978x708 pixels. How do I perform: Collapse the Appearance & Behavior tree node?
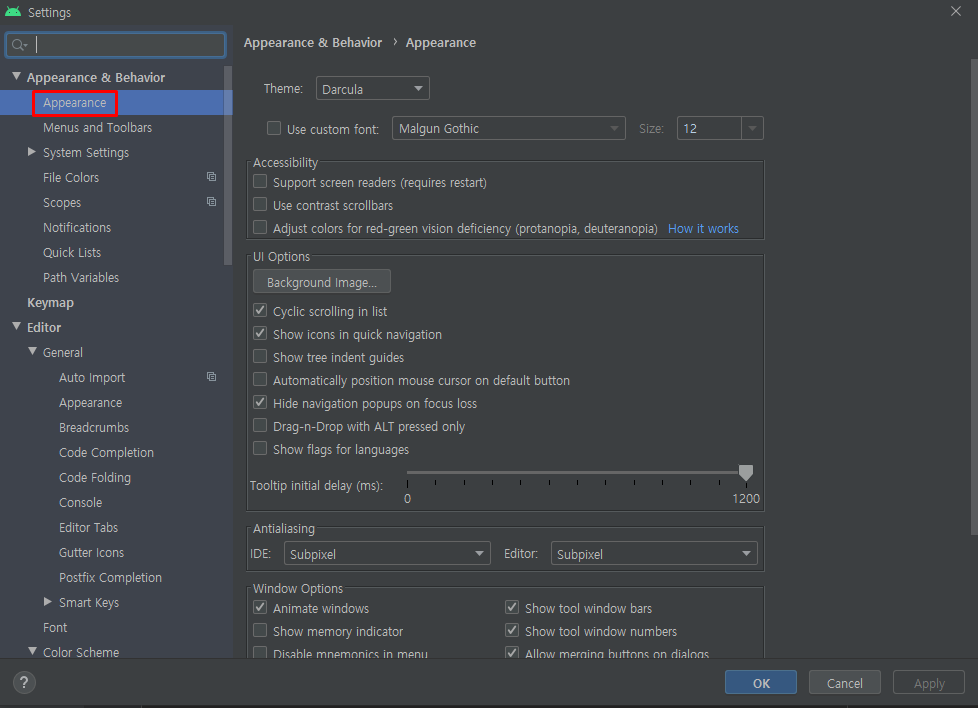(x=16, y=77)
